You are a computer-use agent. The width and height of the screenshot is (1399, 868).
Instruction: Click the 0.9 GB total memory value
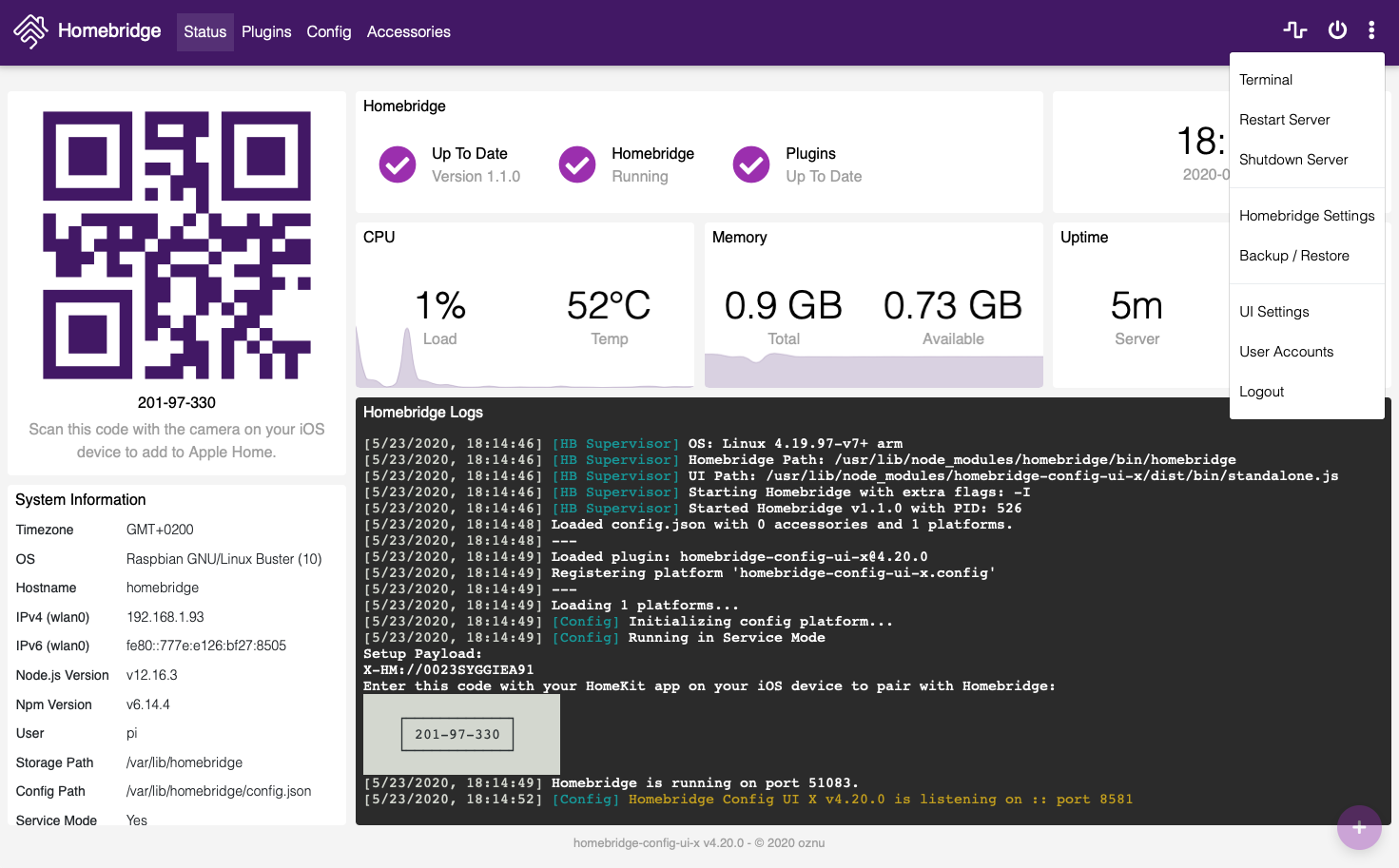point(784,305)
